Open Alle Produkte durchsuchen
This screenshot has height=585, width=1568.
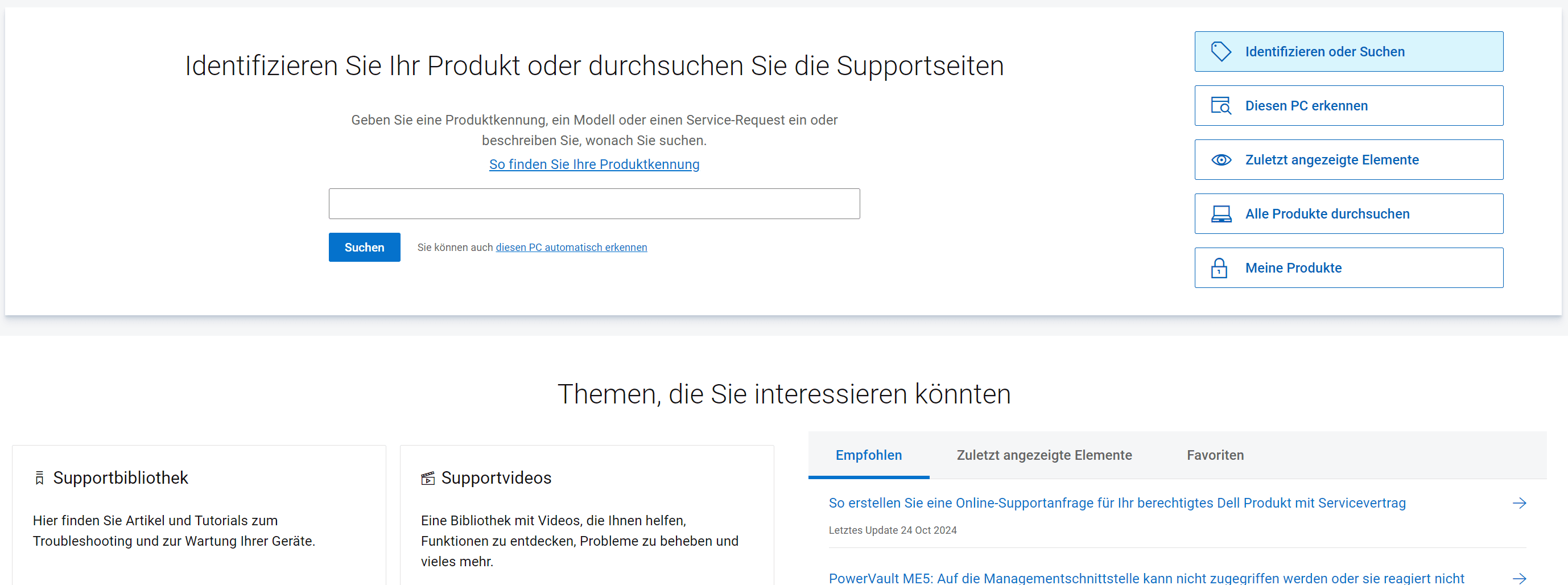[x=1348, y=215]
